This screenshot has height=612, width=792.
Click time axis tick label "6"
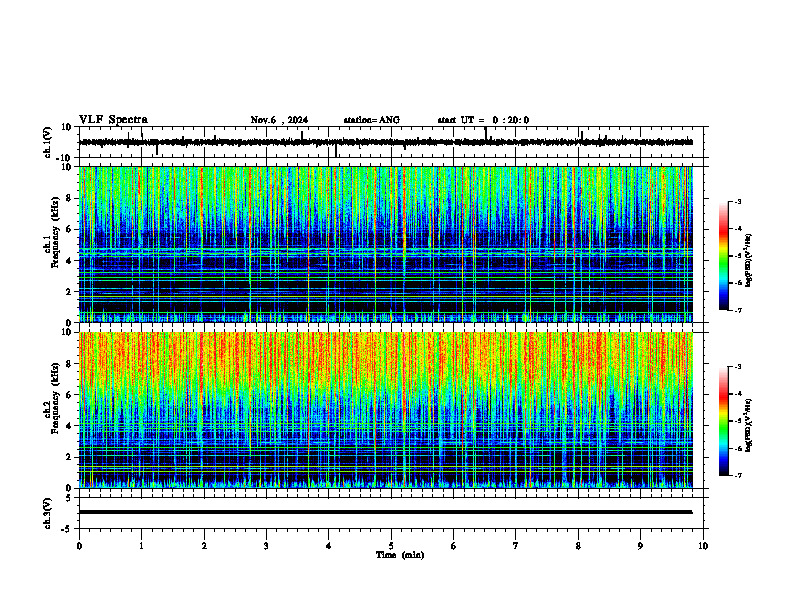pos(454,546)
